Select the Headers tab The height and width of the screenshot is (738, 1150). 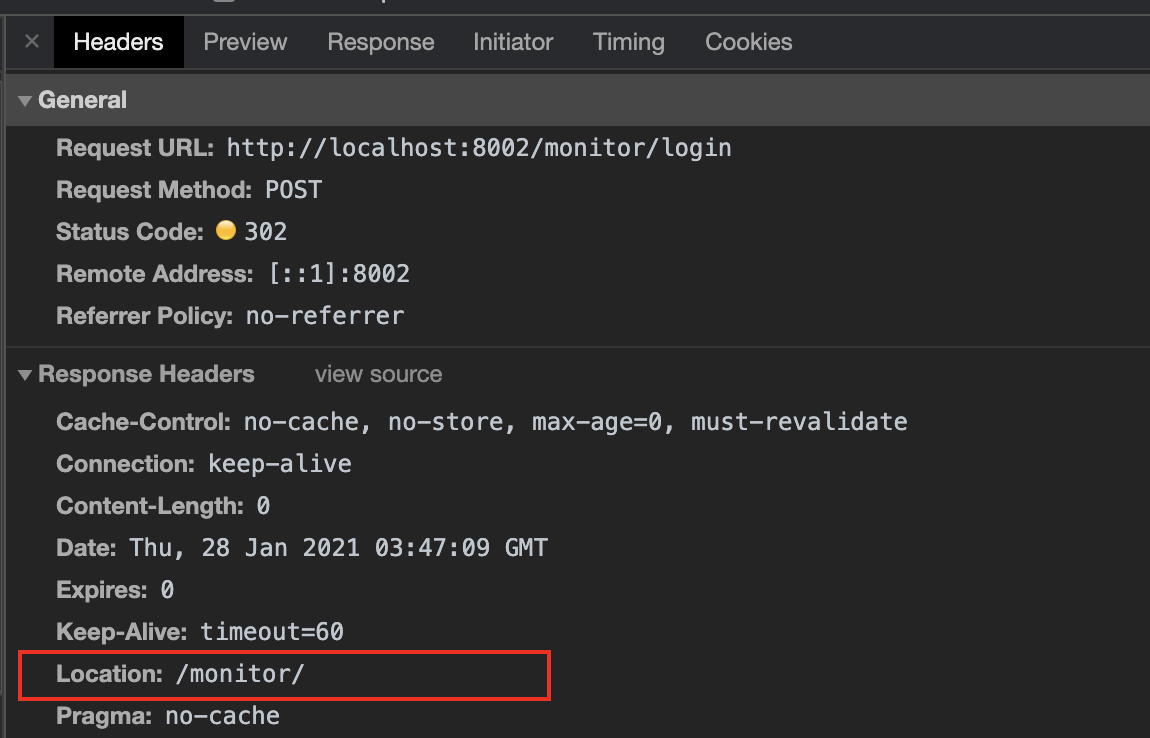[x=118, y=42]
